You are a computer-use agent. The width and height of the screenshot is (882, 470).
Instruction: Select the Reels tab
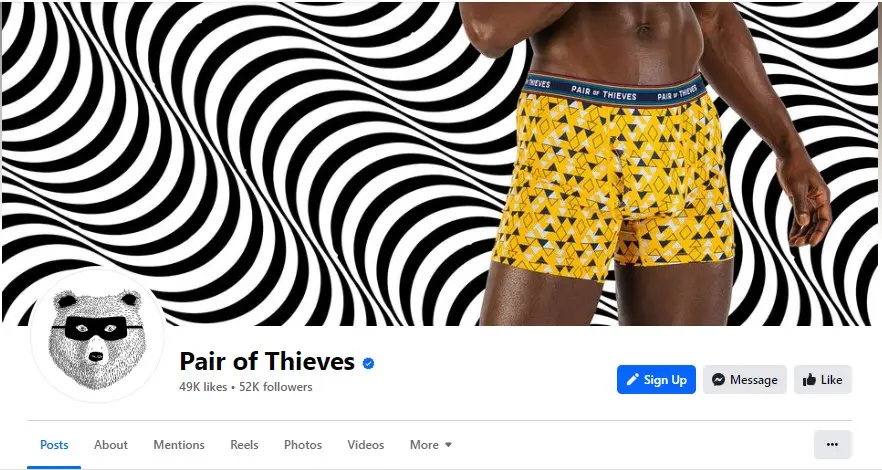(244, 445)
